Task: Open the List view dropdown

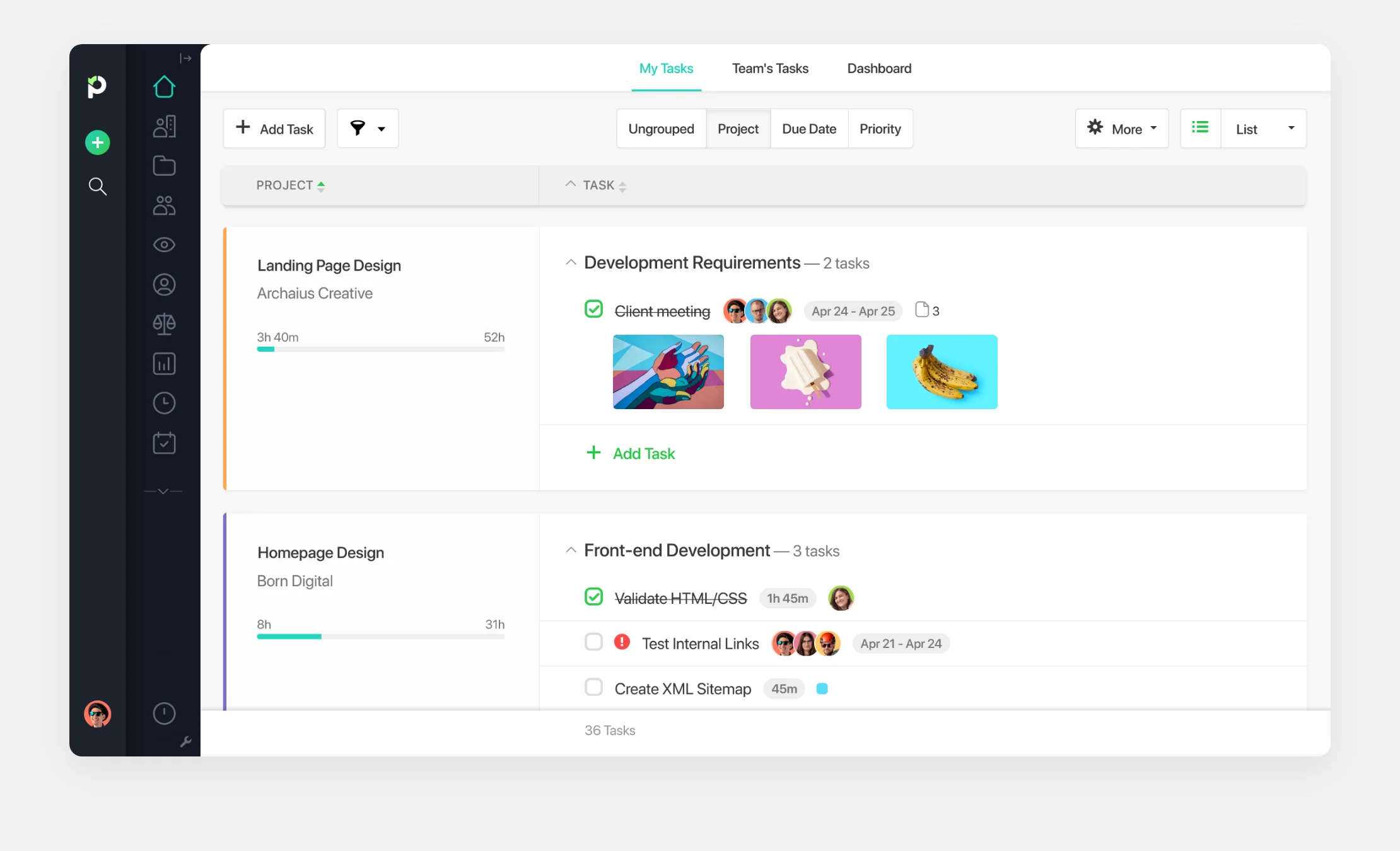Action: click(x=1264, y=129)
